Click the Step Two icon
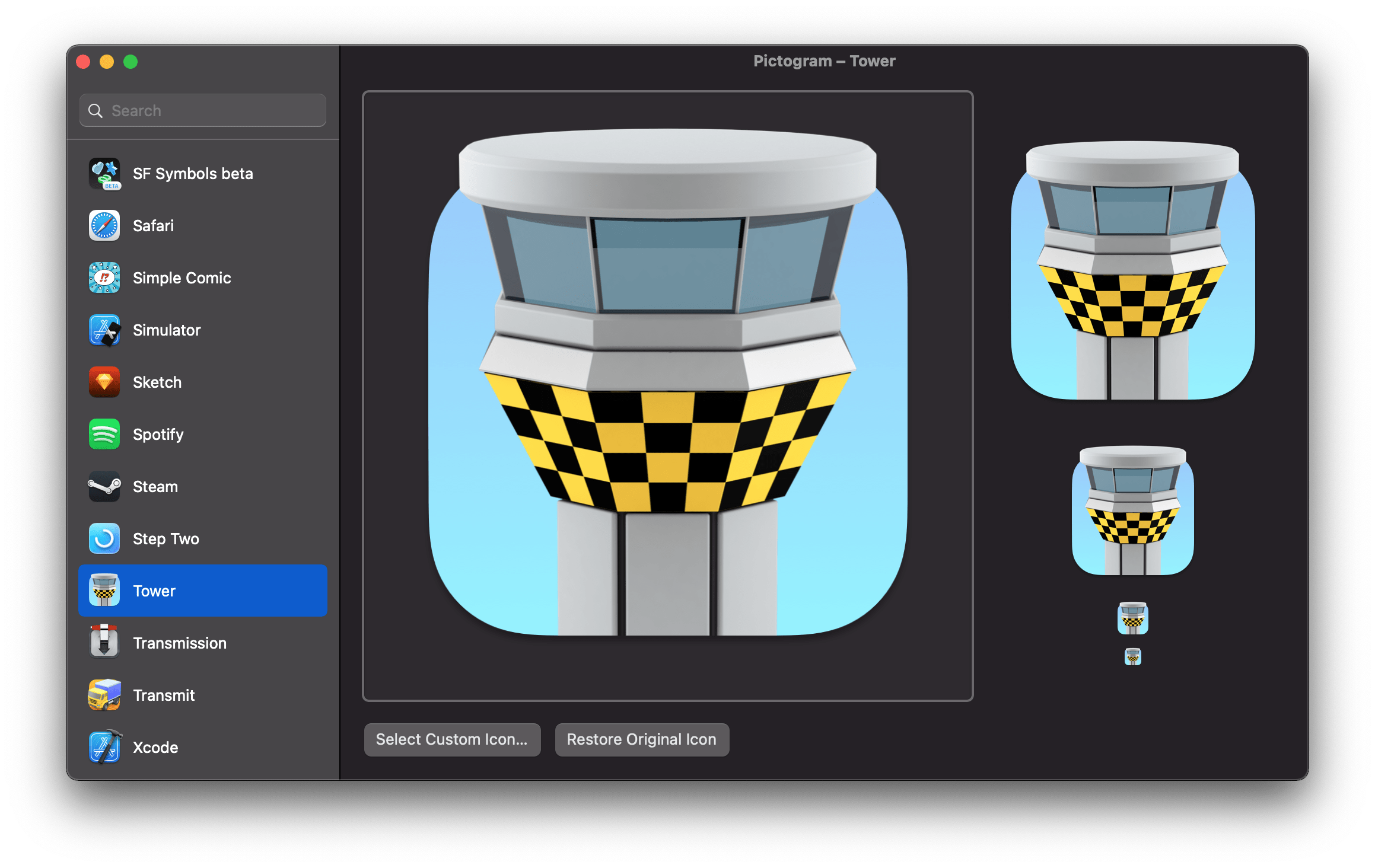The image size is (1375, 868). (104, 539)
